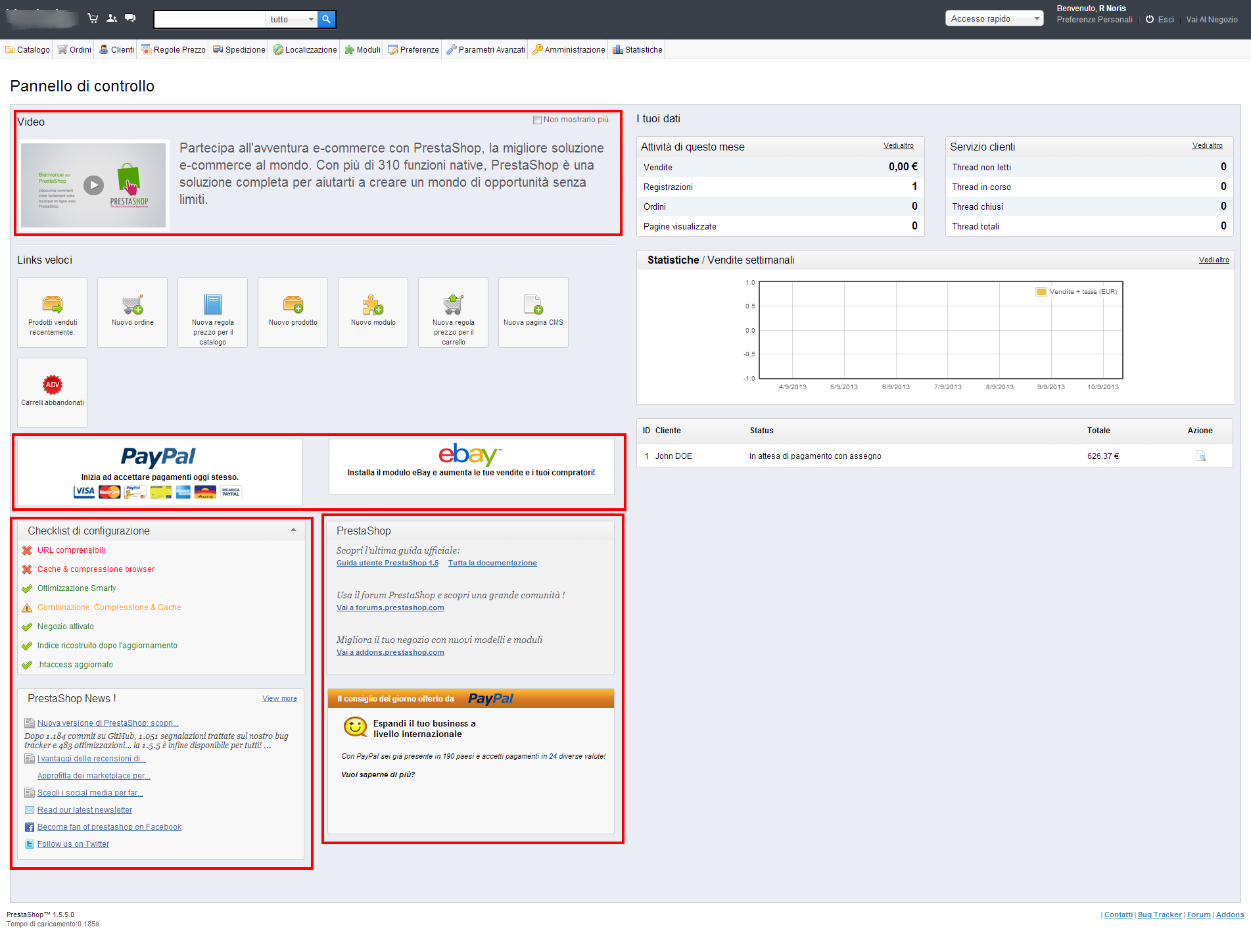This screenshot has width=1251, height=952.
Task: Open the Catalogo menu
Action: pyautogui.click(x=28, y=49)
